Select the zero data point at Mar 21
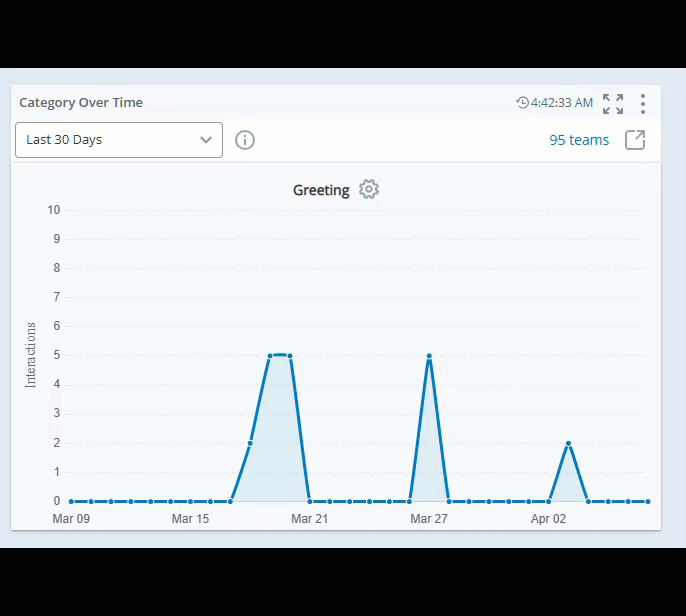 click(310, 501)
